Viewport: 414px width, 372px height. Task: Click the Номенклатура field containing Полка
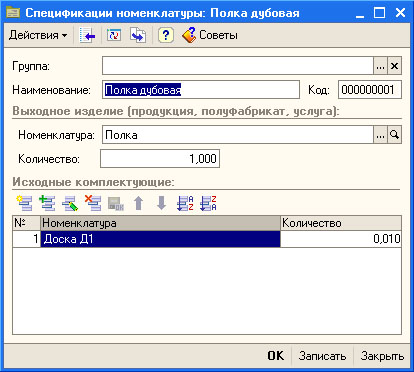(x=238, y=135)
